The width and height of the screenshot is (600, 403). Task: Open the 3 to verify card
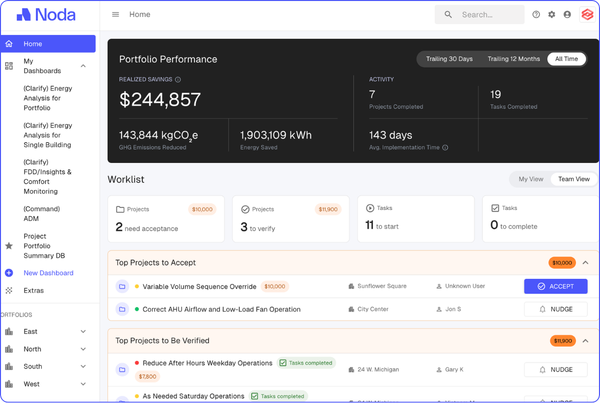click(291, 219)
